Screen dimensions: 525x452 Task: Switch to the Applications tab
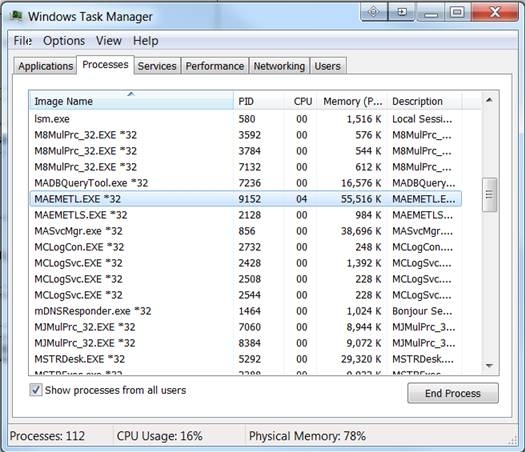click(x=46, y=66)
